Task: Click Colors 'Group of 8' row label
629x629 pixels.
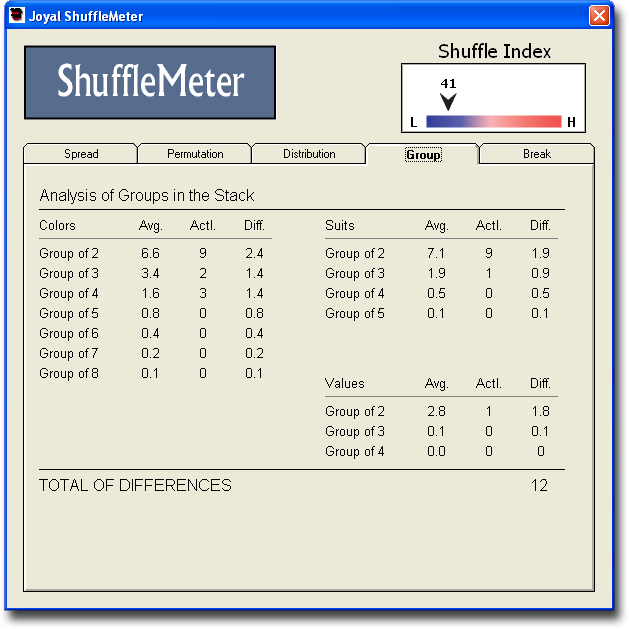Action: click(x=69, y=374)
